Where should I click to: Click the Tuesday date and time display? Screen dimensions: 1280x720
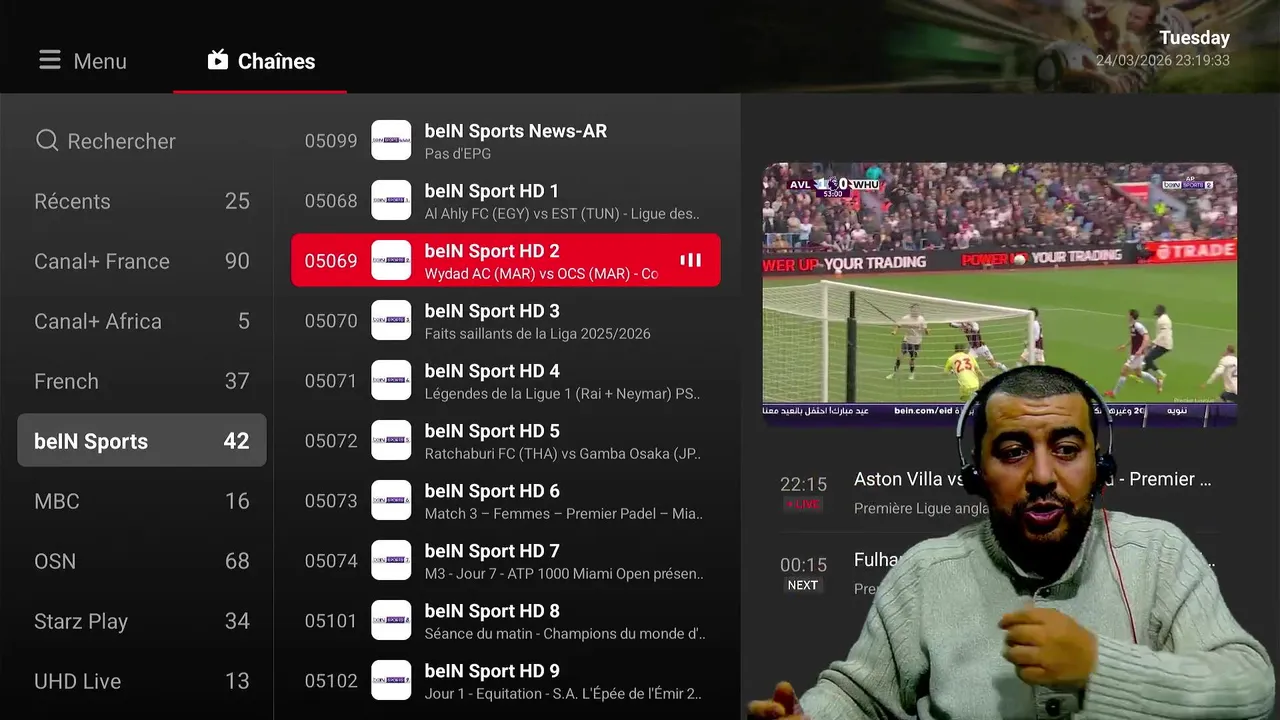pos(1163,49)
